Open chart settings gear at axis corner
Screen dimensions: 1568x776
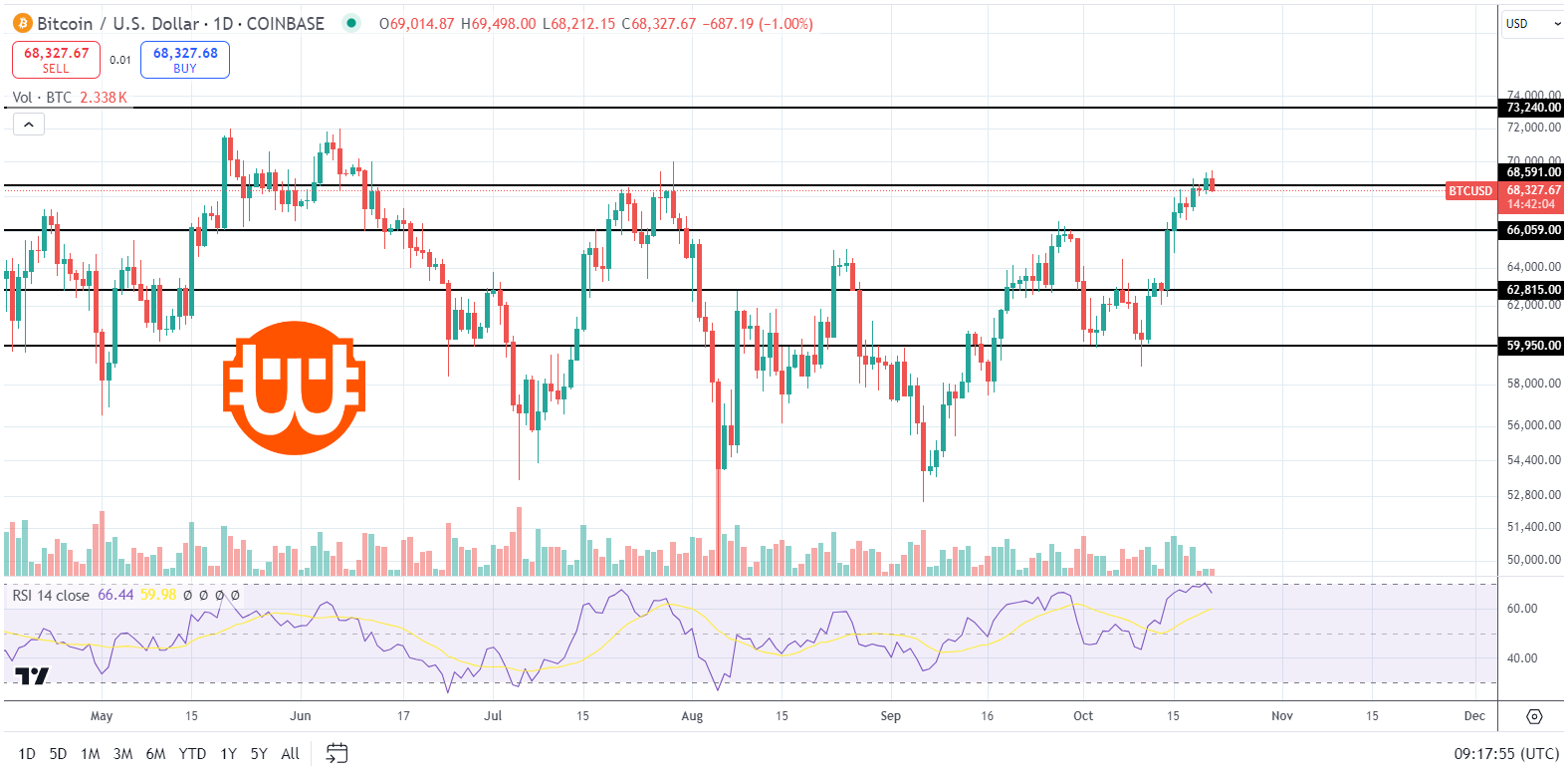point(1534,716)
